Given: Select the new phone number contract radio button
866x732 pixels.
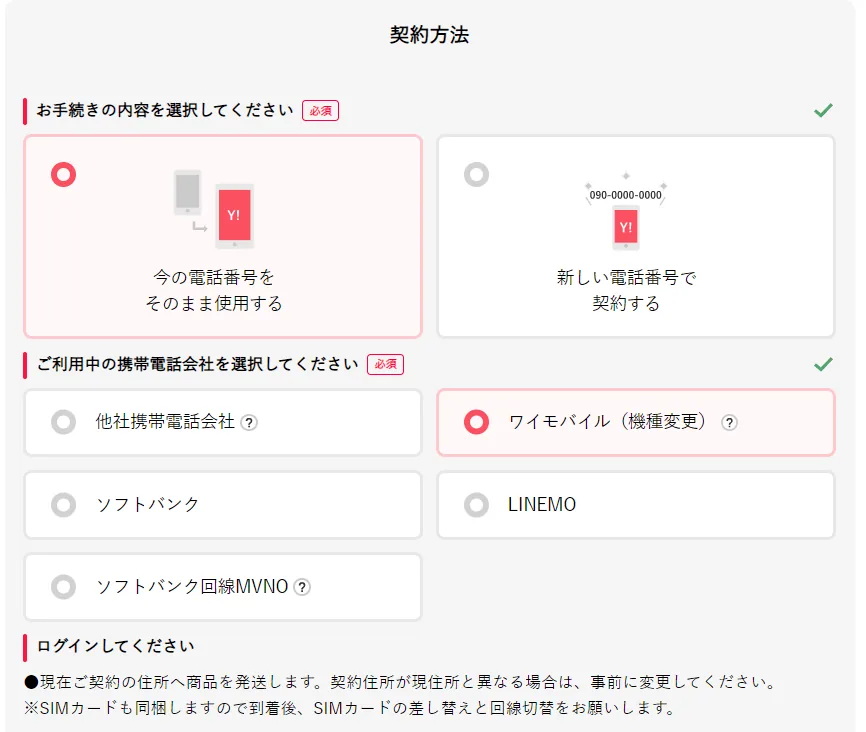Looking at the screenshot, I should (x=477, y=175).
